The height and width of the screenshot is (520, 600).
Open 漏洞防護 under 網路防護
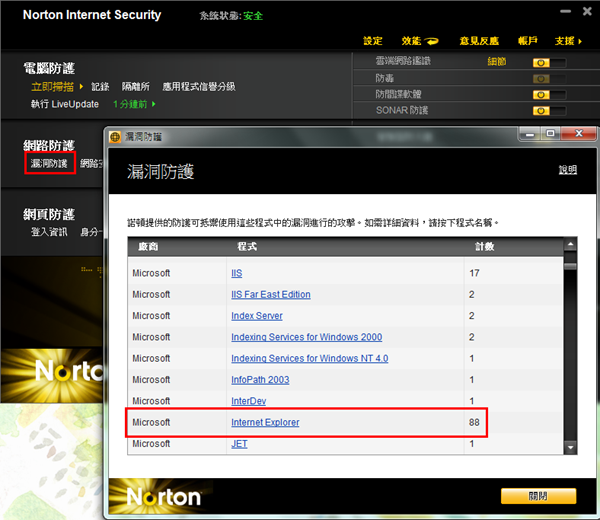click(49, 163)
